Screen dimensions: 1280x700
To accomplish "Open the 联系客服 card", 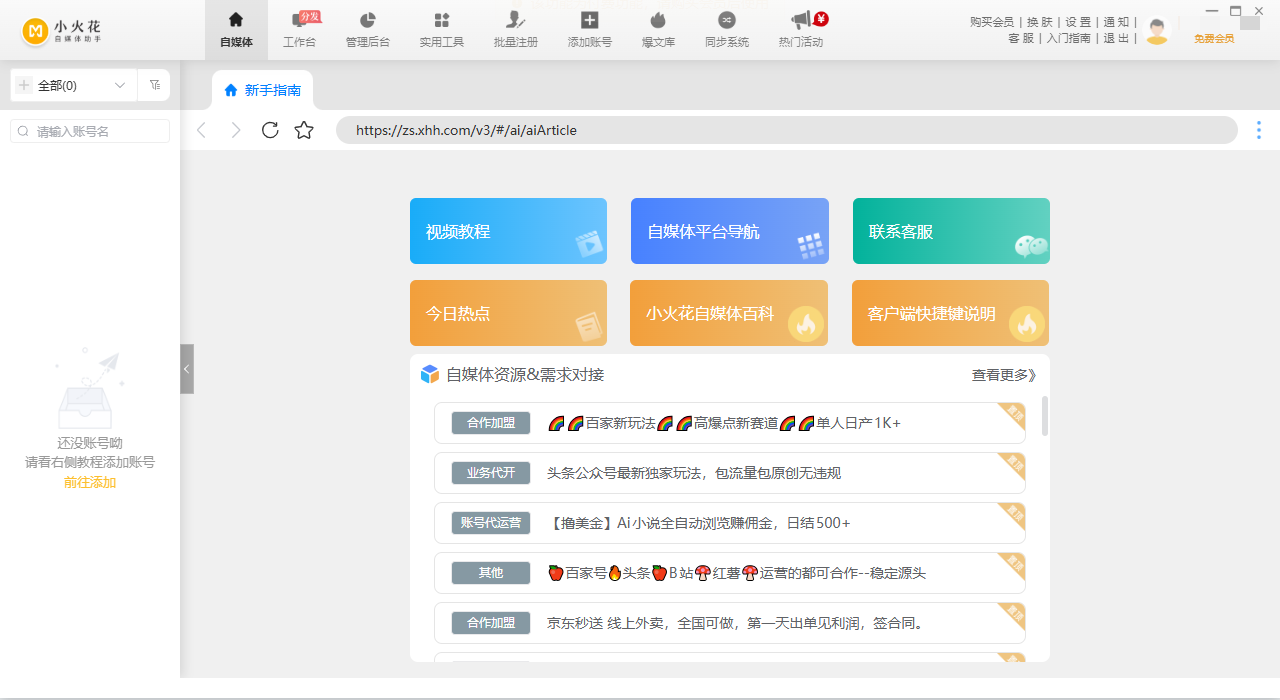I will pos(951,231).
